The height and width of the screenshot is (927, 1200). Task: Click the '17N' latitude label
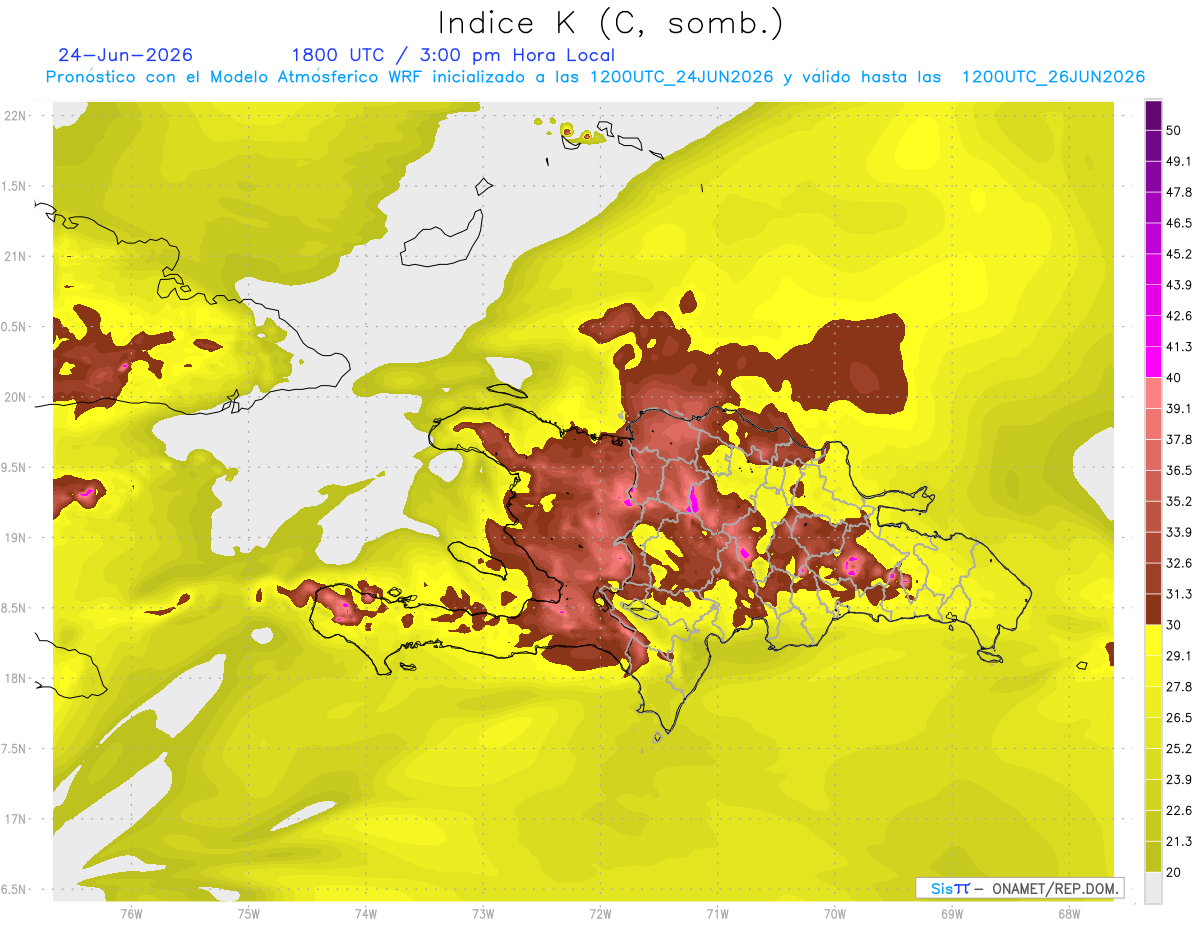pyautogui.click(x=17, y=819)
